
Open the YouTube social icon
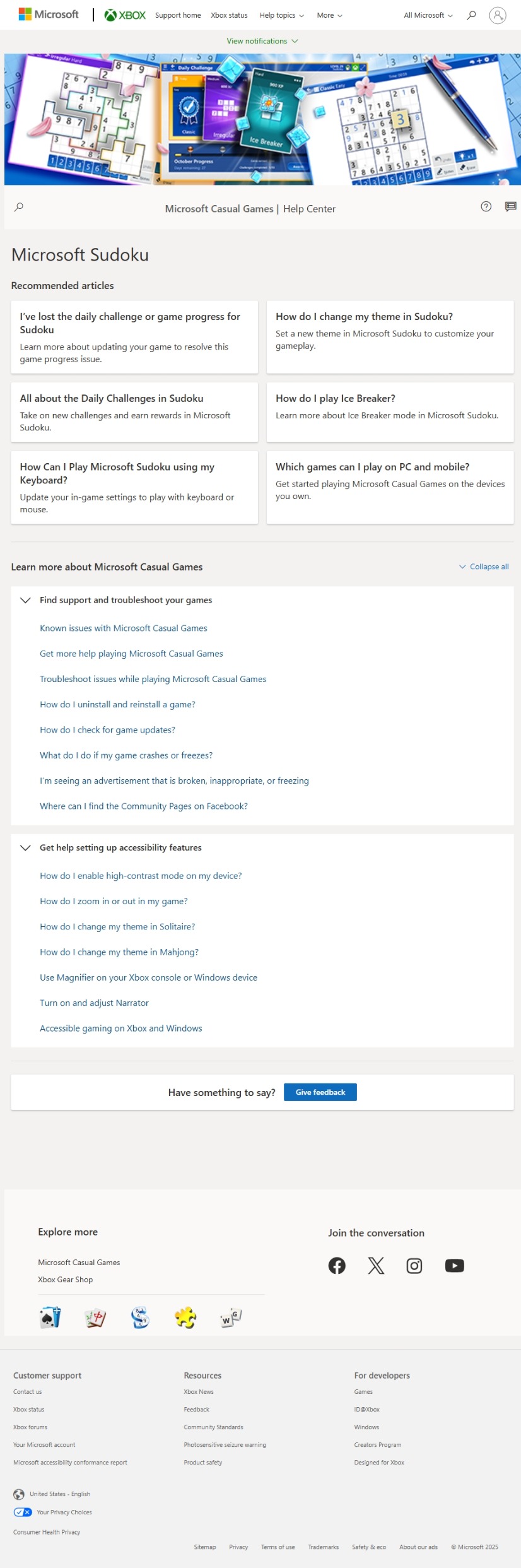coord(454,1265)
